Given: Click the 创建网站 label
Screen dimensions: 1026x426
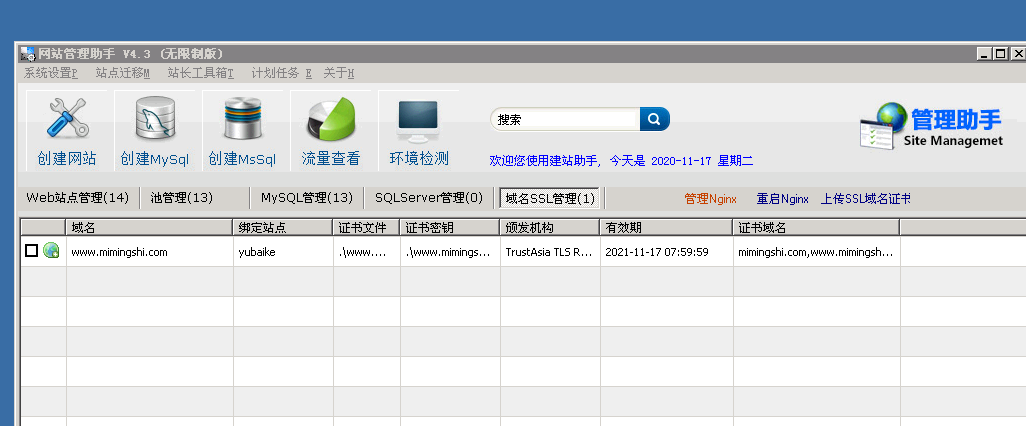Looking at the screenshot, I should click(67, 158).
